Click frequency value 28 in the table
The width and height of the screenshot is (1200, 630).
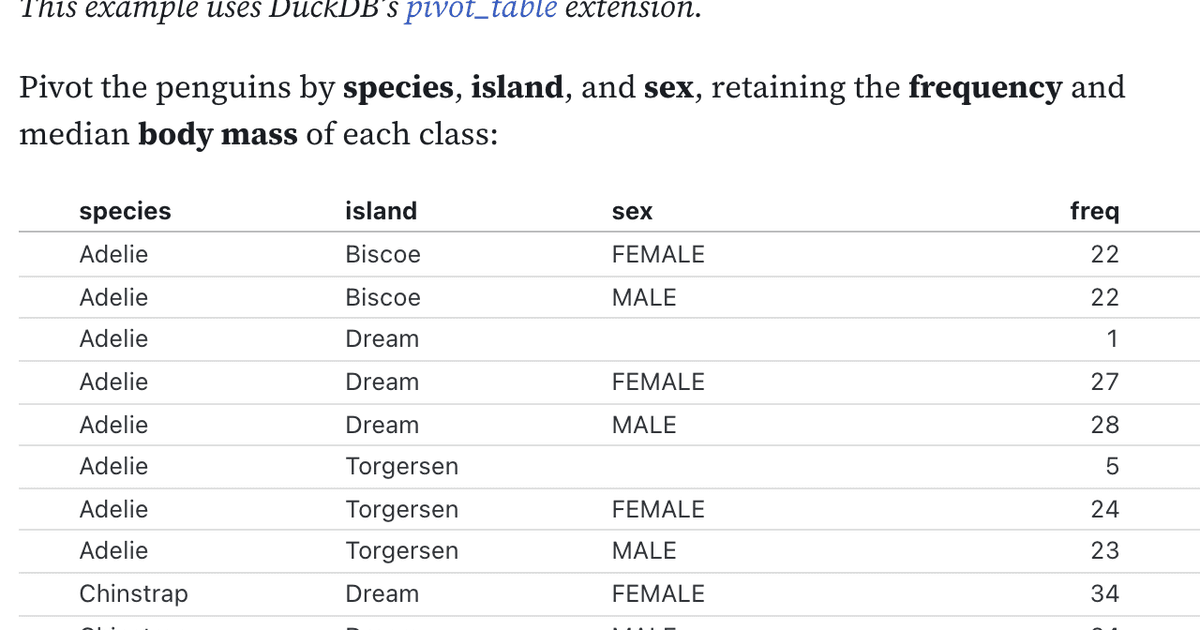(x=1104, y=425)
